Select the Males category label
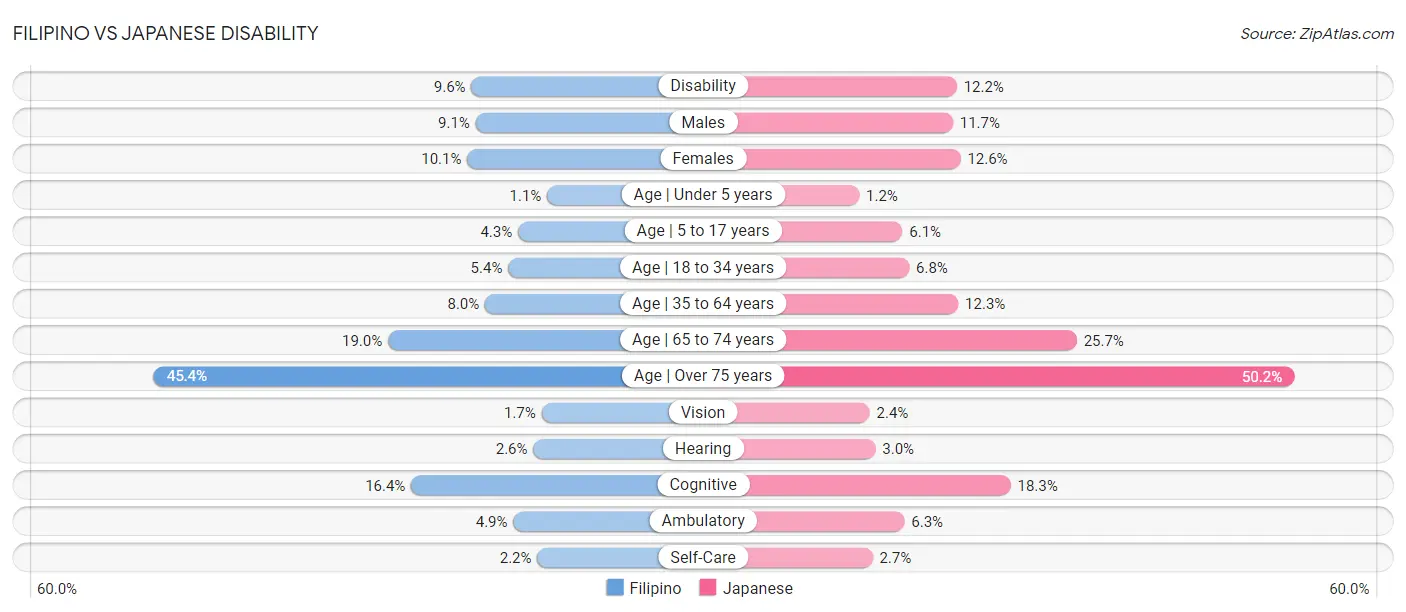1406x612 pixels. [703, 122]
